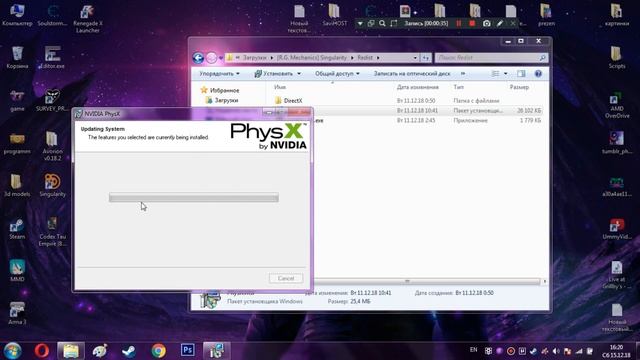Select the Singularity desktop shortcut
This screenshot has width=640, height=360.
tap(52, 185)
